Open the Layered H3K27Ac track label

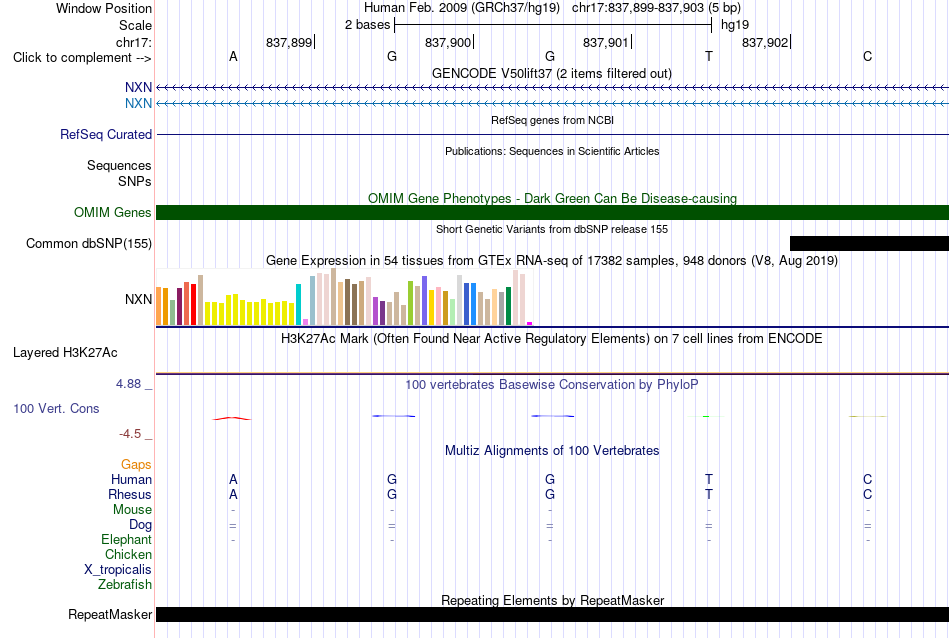(65, 353)
